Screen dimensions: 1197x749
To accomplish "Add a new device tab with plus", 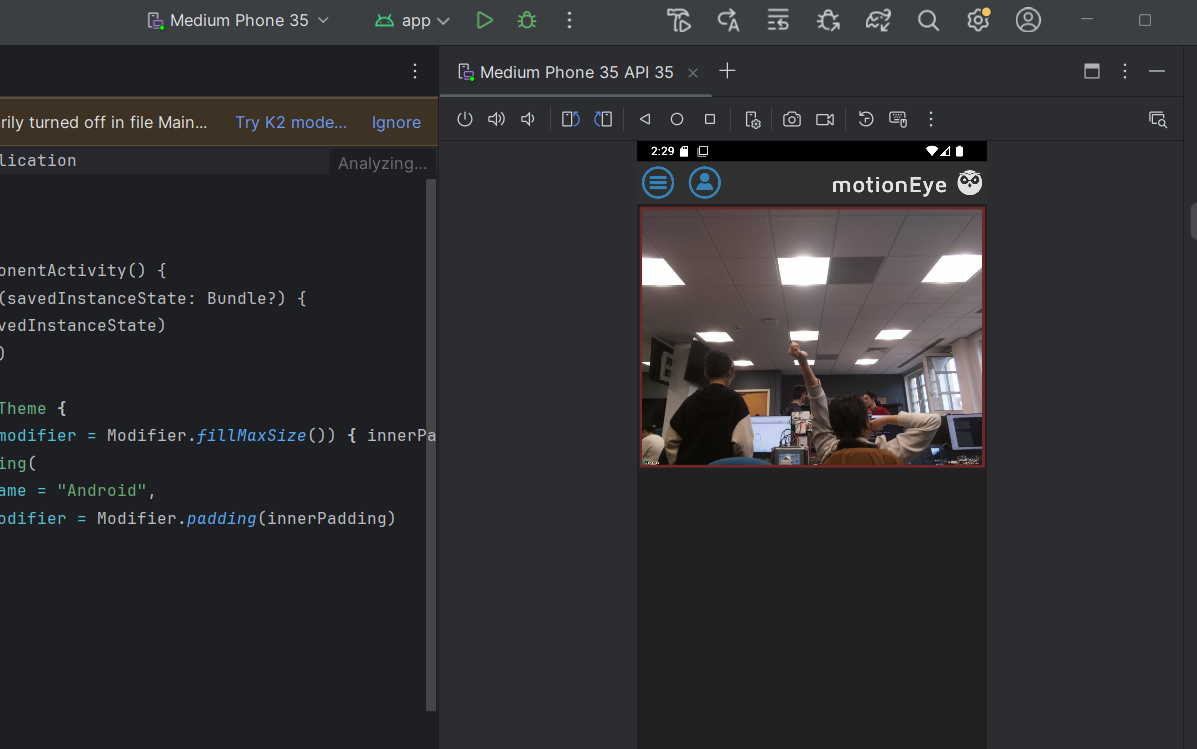I will (x=728, y=71).
